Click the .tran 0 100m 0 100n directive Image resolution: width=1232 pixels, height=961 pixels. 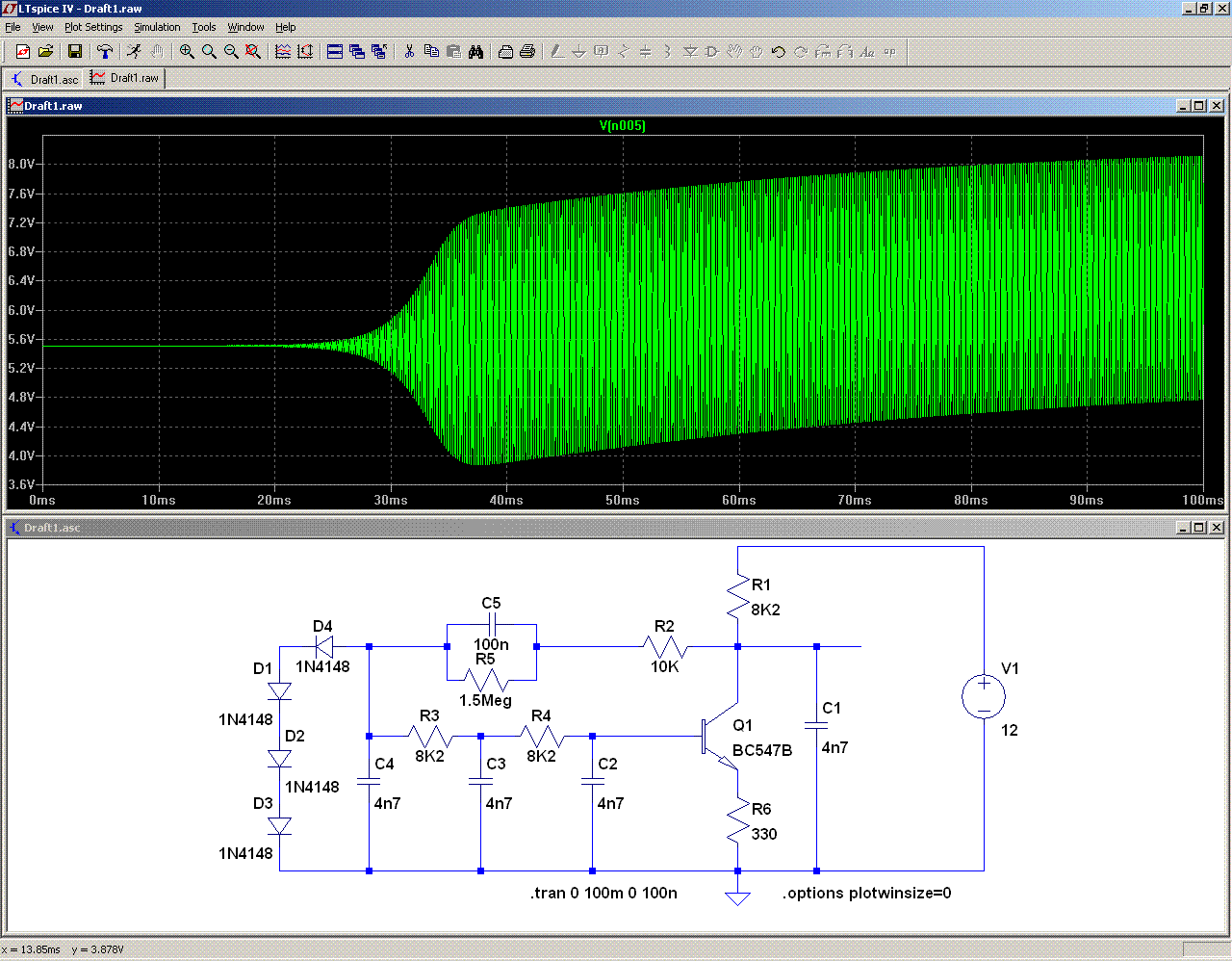pyautogui.click(x=603, y=894)
